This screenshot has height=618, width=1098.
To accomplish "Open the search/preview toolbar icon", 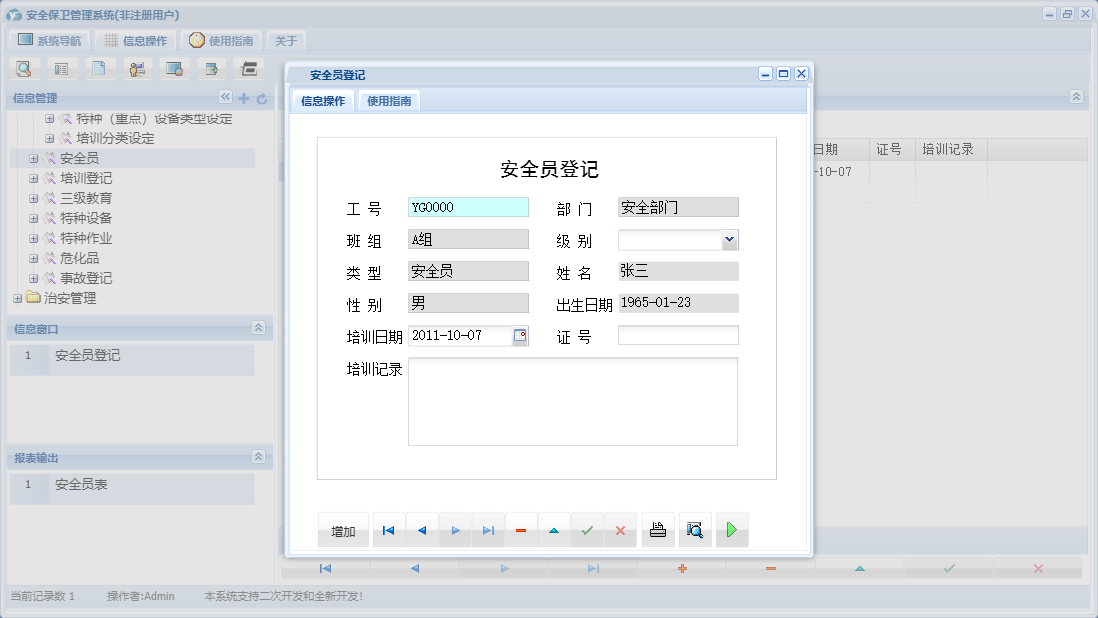I will [x=24, y=68].
